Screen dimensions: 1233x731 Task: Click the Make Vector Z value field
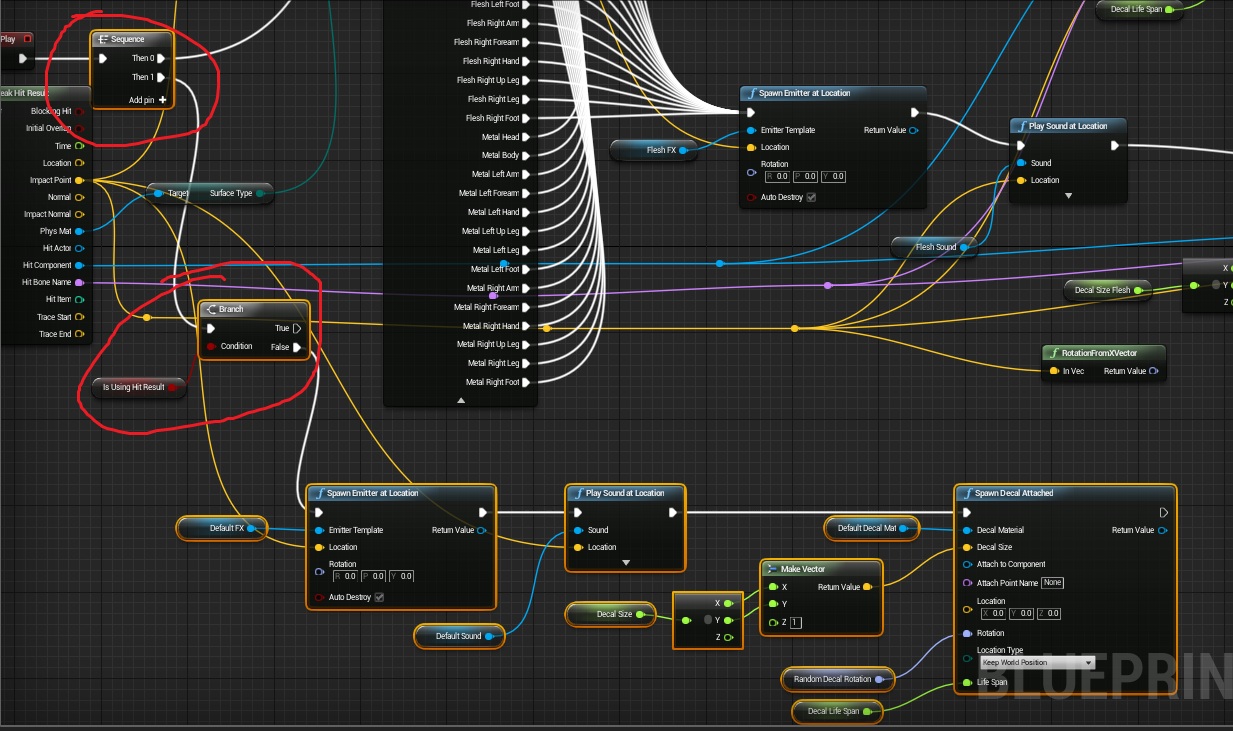[x=796, y=622]
